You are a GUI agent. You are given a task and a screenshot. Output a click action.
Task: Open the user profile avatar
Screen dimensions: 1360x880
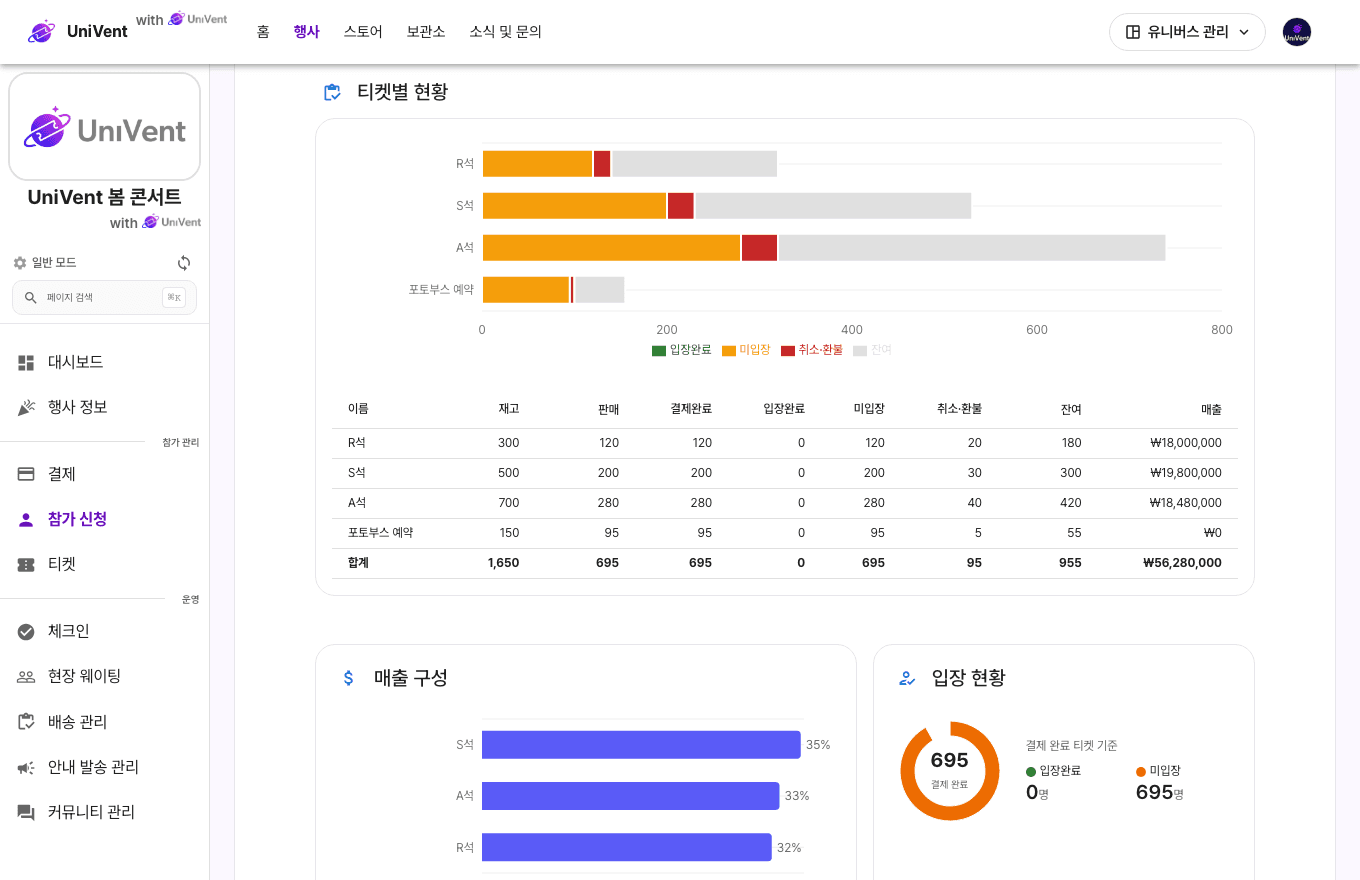click(1296, 32)
